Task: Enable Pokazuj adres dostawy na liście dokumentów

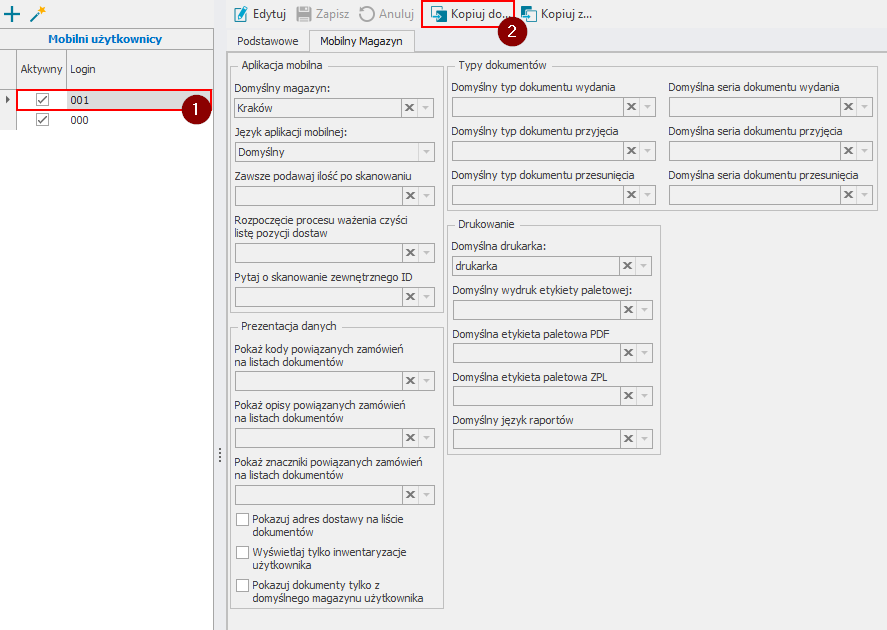Action: point(242,519)
